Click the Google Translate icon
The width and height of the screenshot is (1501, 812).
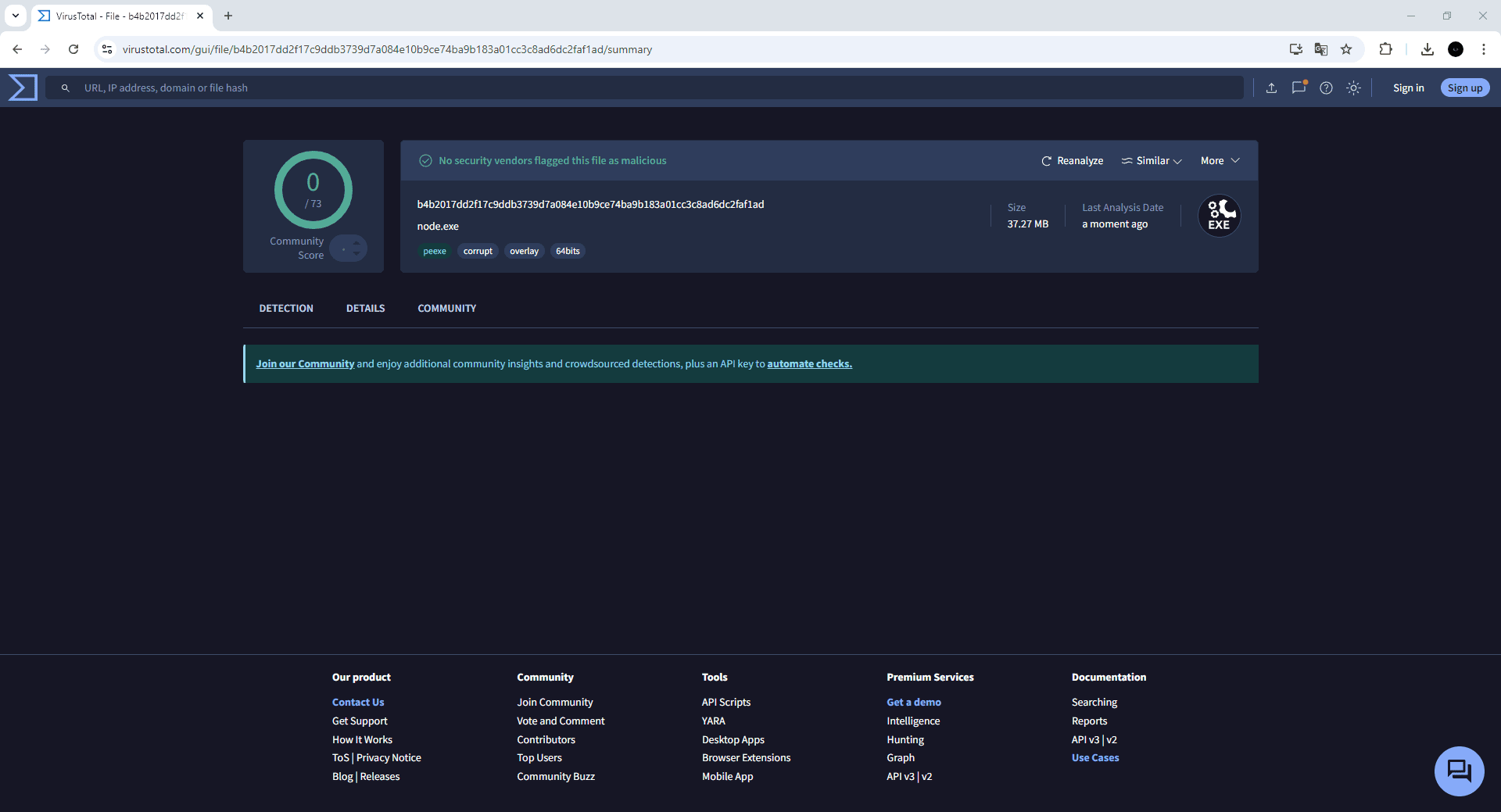(1321, 49)
